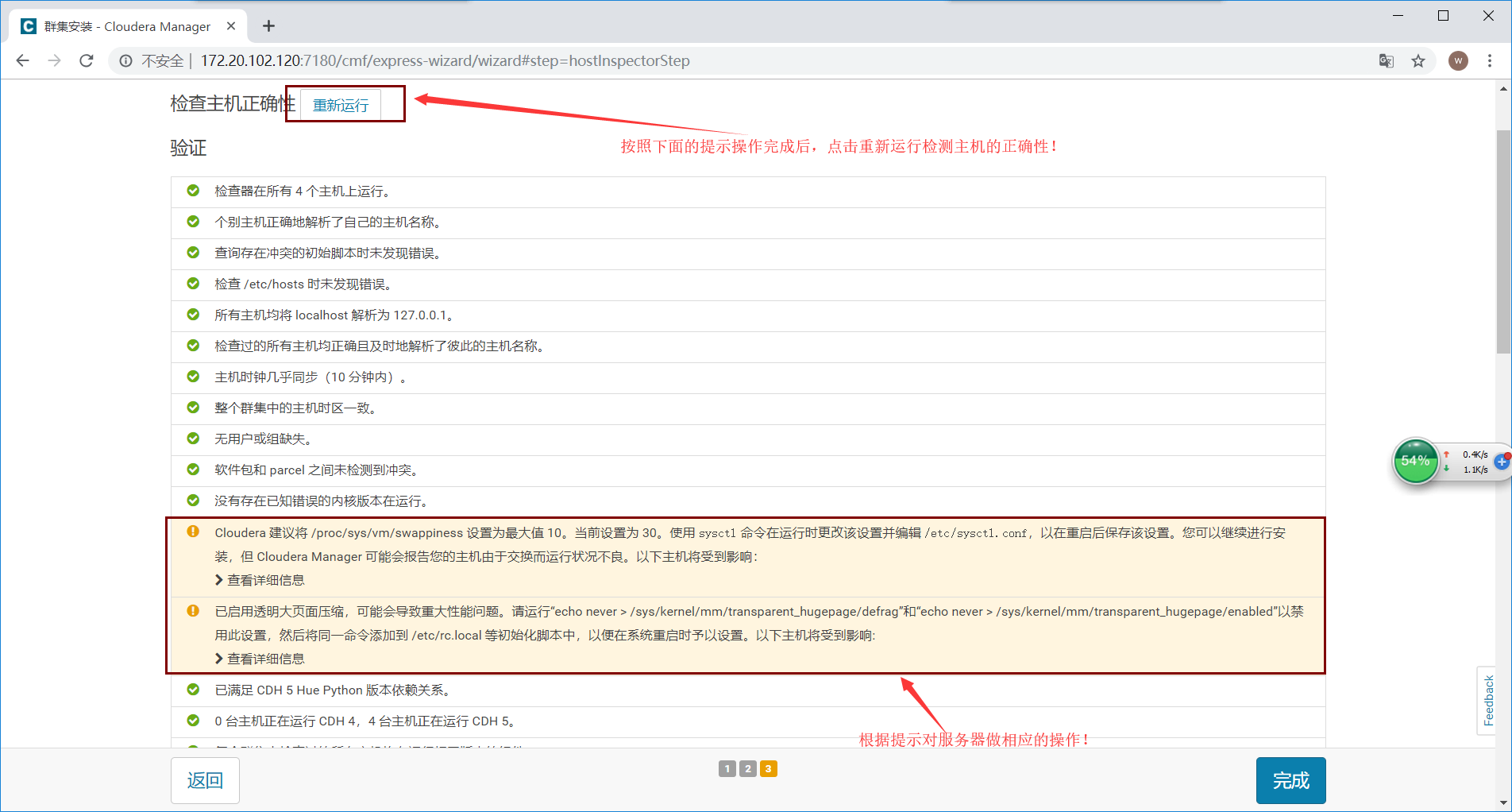Open the translate page icon
Screen dimensions: 1512x812
click(1387, 60)
